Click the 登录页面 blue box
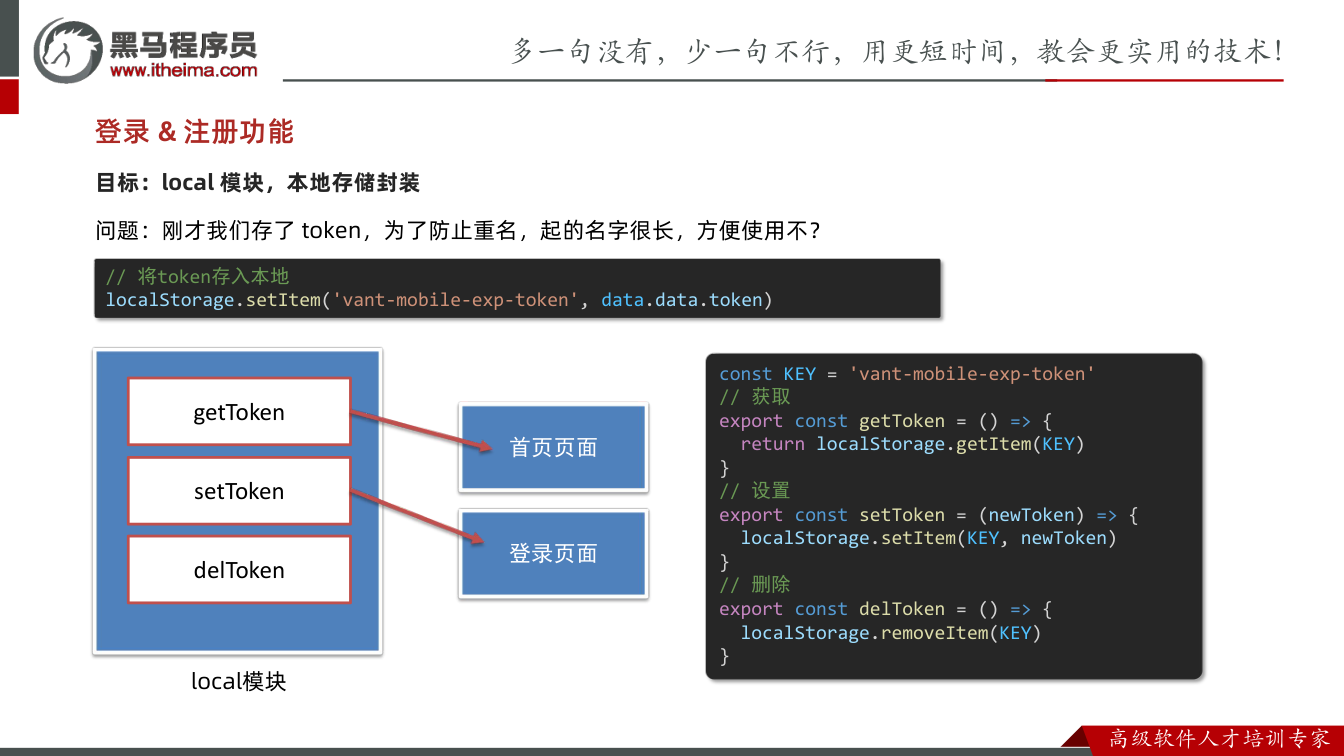The height and width of the screenshot is (756, 1344). pos(553,554)
